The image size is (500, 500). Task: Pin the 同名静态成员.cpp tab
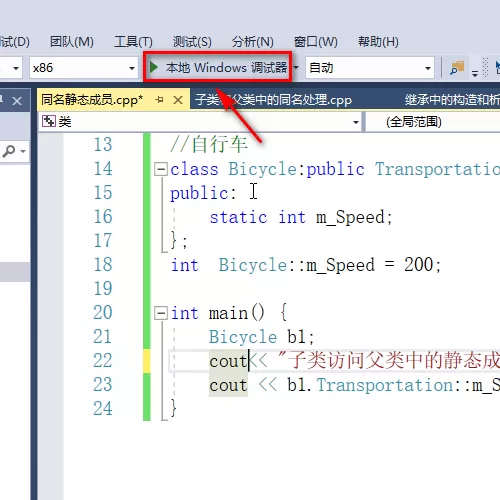click(160, 99)
